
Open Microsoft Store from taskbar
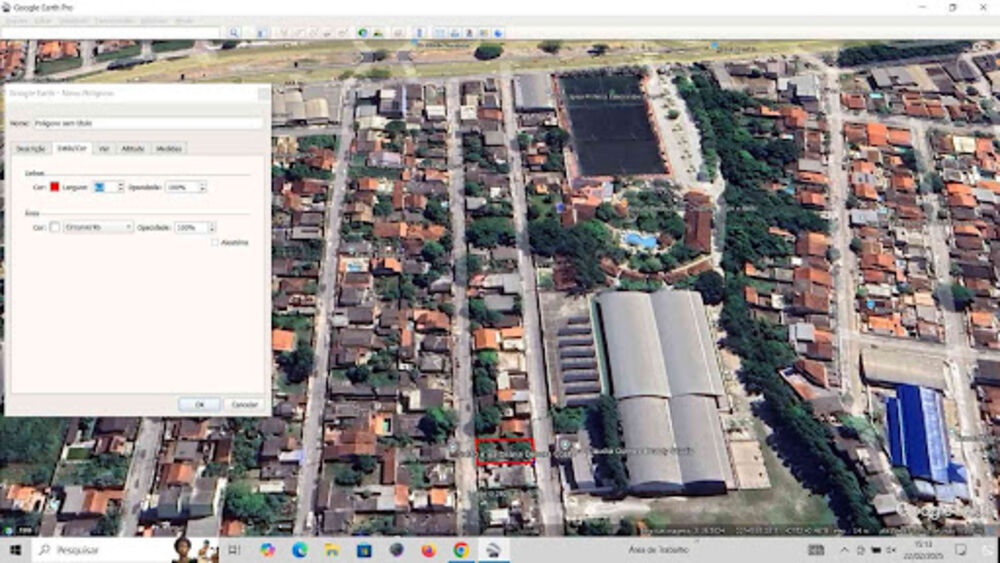[364, 550]
